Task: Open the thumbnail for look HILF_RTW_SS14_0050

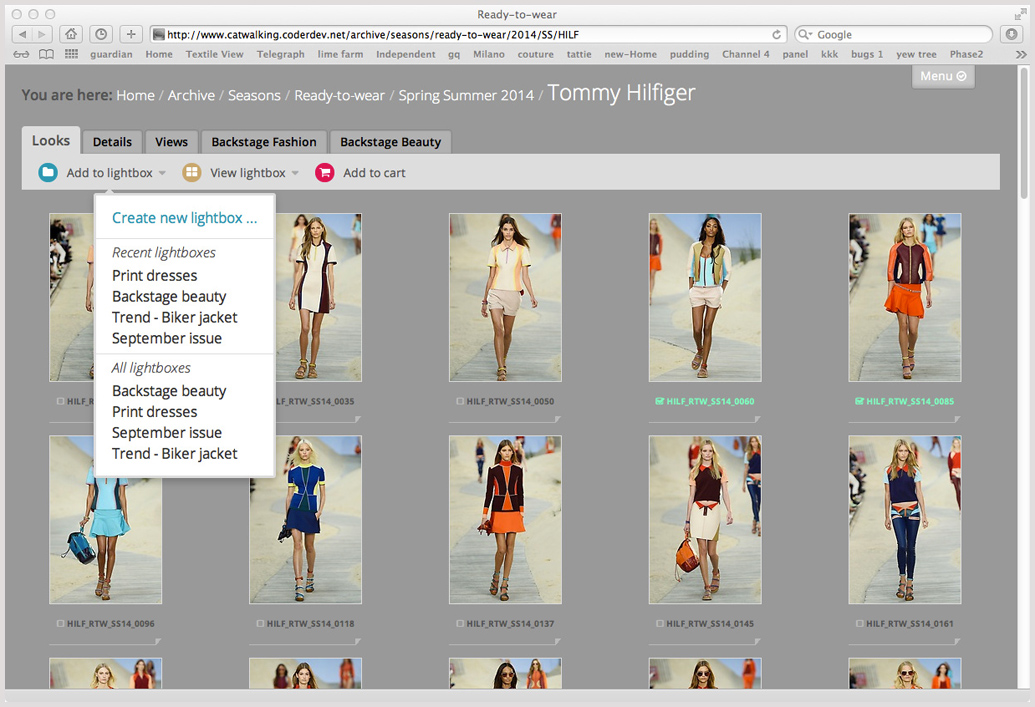Action: pos(506,297)
